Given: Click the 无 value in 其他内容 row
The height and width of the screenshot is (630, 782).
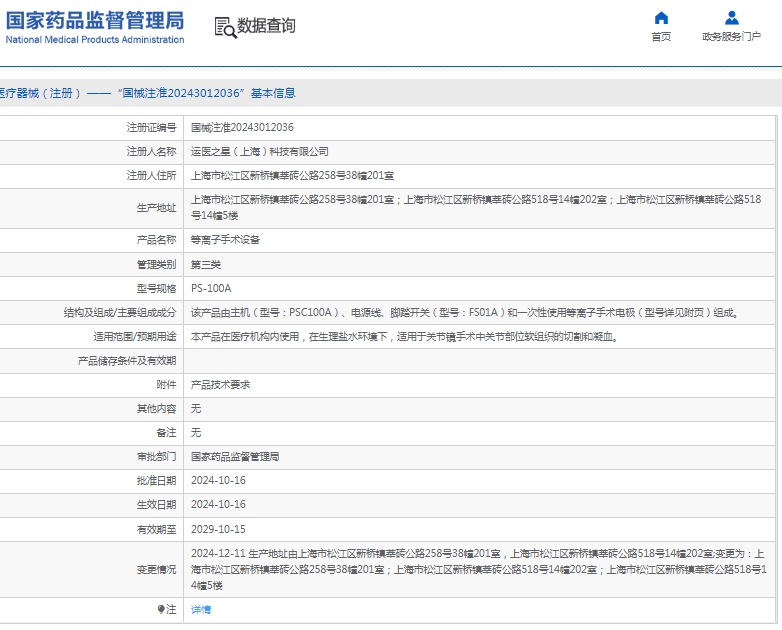Looking at the screenshot, I should pyautogui.click(x=196, y=409).
